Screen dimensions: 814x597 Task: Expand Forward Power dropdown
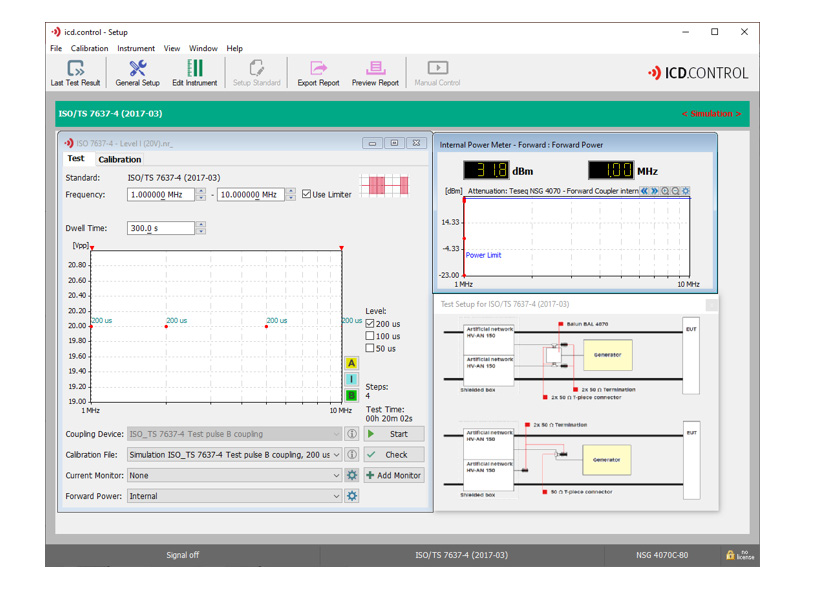[336, 496]
